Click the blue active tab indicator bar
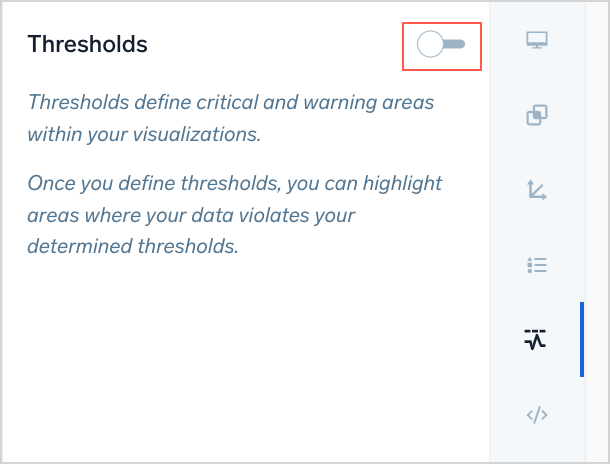Viewport: 610px width, 464px height. [581, 340]
